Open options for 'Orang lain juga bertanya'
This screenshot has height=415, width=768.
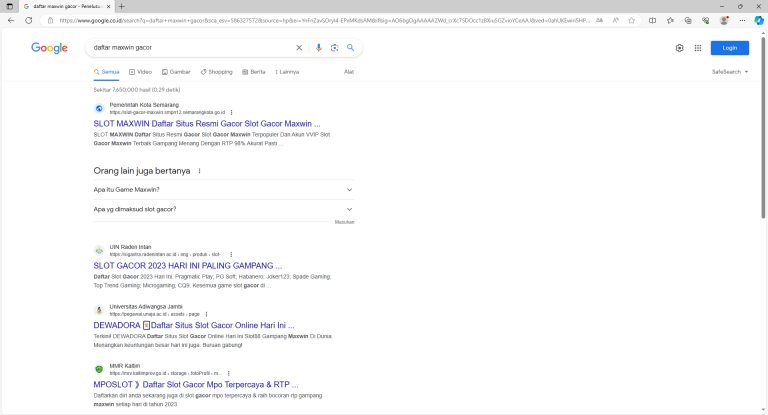point(199,171)
